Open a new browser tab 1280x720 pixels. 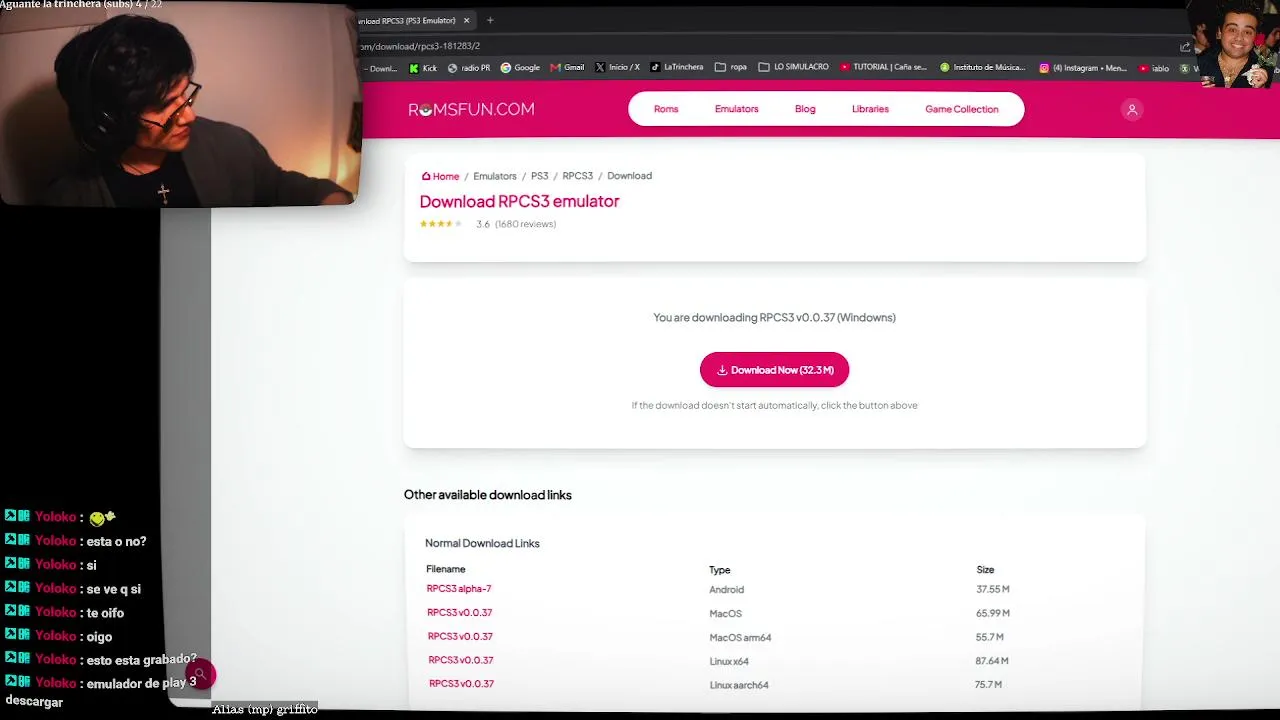(490, 20)
